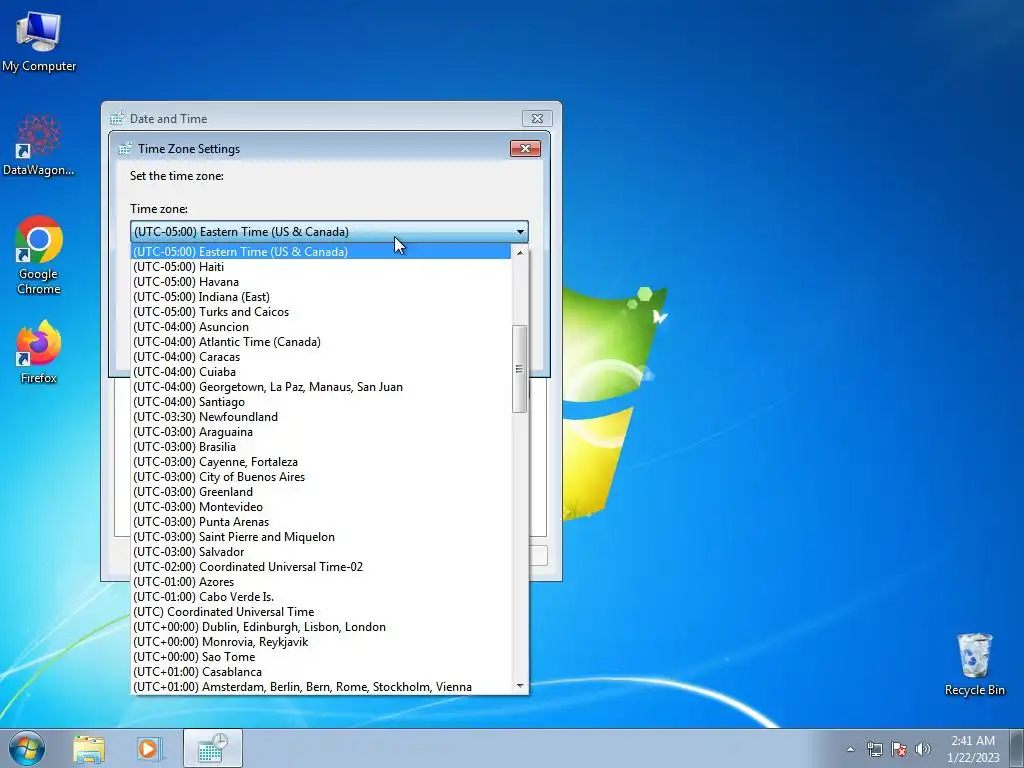Click the Show Desktop strip on taskbar
The width and height of the screenshot is (1024, 768).
(1017, 748)
